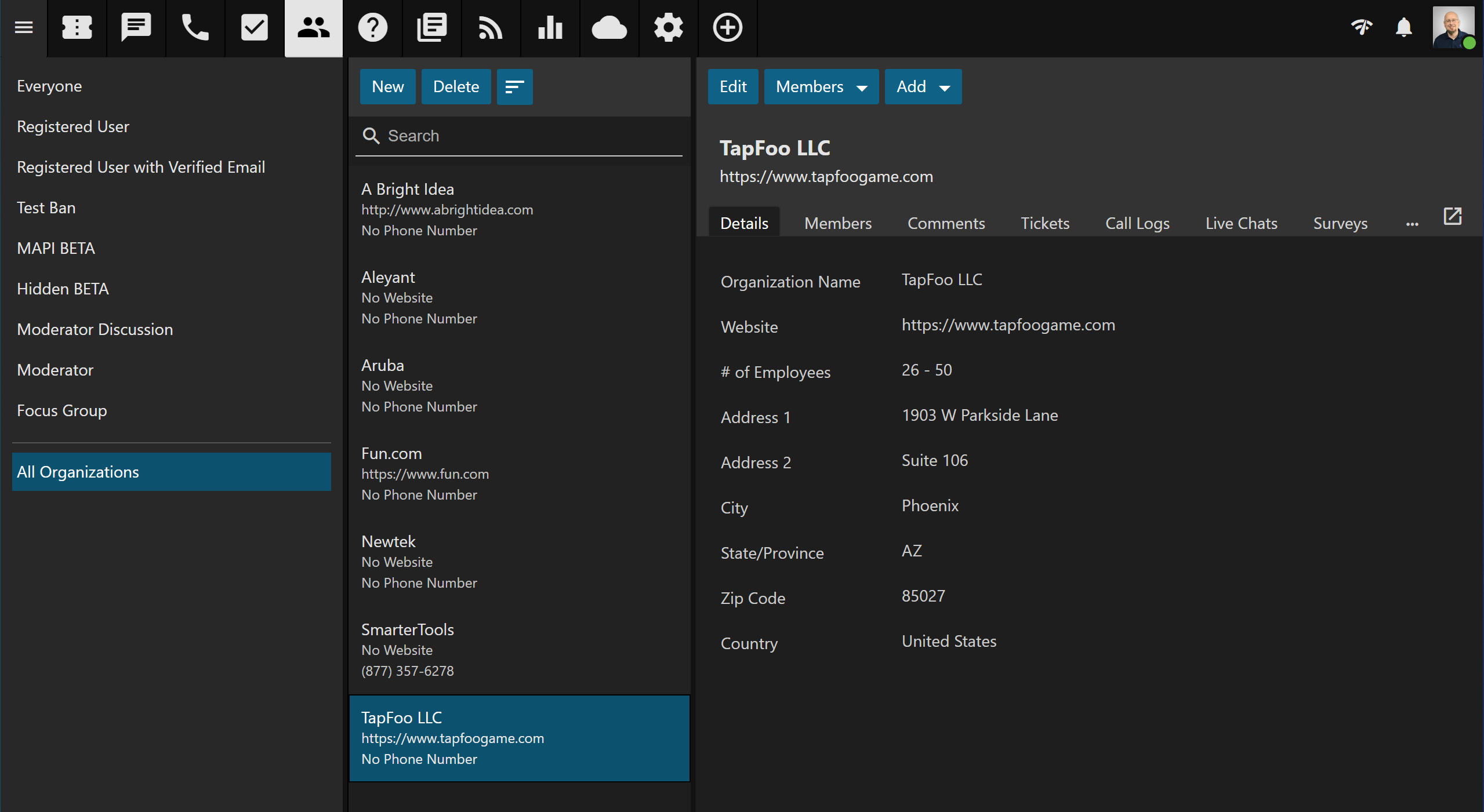Open the Aleyant organization
Viewport: 1484px width, 812px height.
(x=519, y=298)
